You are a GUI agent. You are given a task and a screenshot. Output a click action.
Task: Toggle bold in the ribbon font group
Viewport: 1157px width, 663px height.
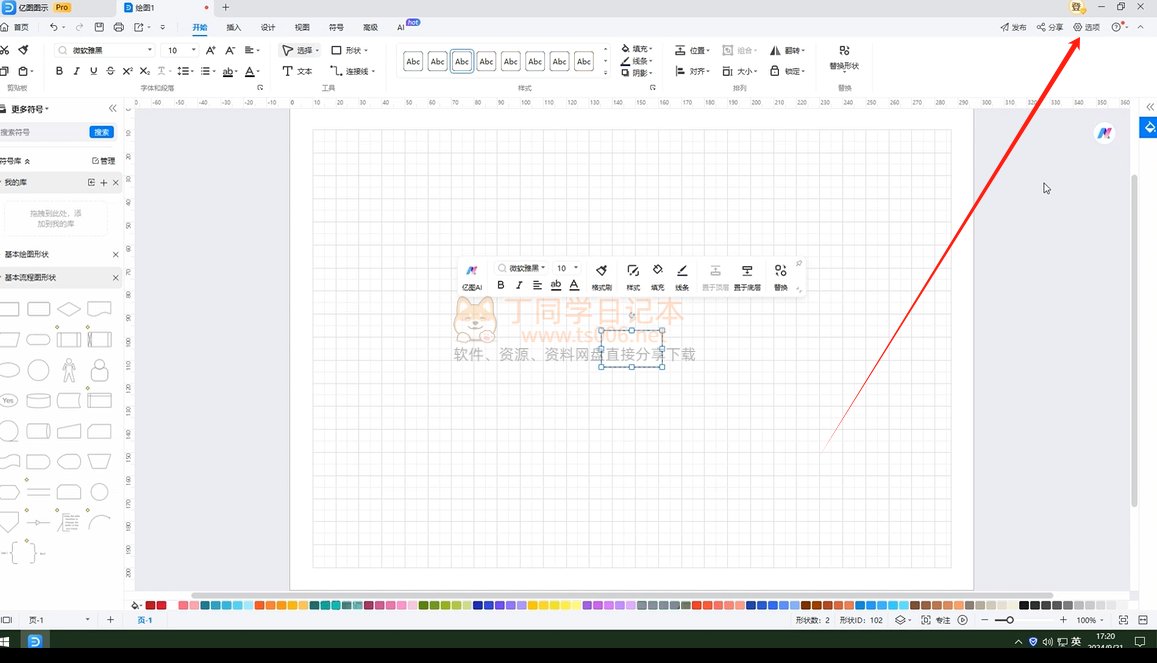pos(59,71)
